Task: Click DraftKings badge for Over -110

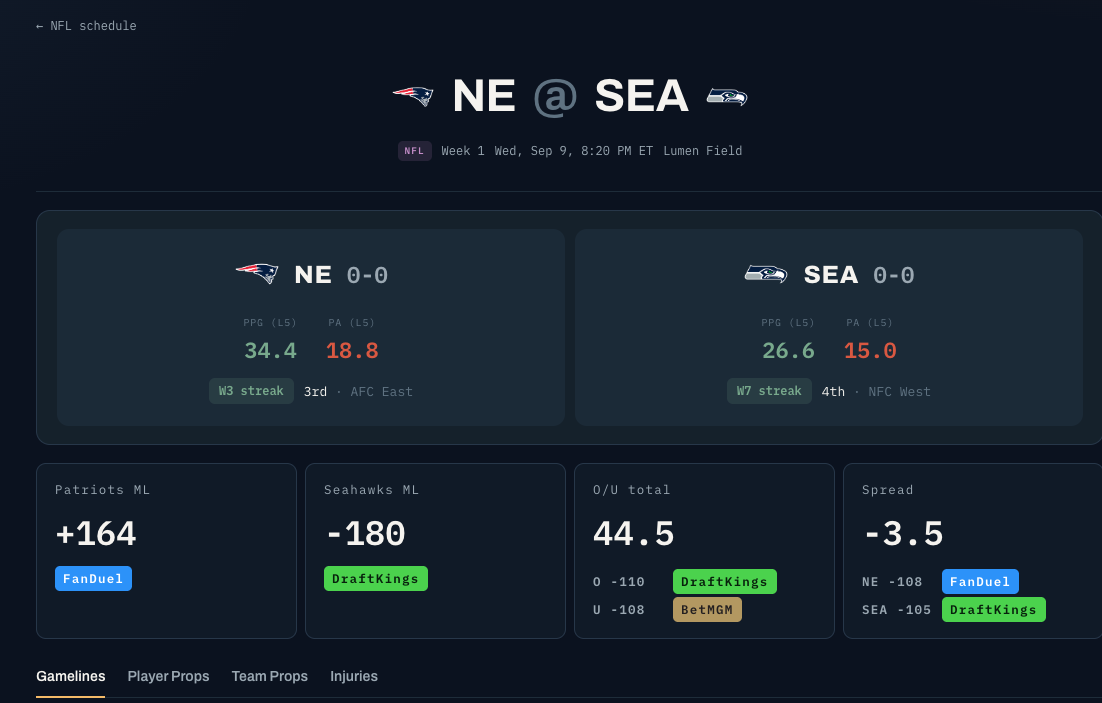Action: coord(725,581)
